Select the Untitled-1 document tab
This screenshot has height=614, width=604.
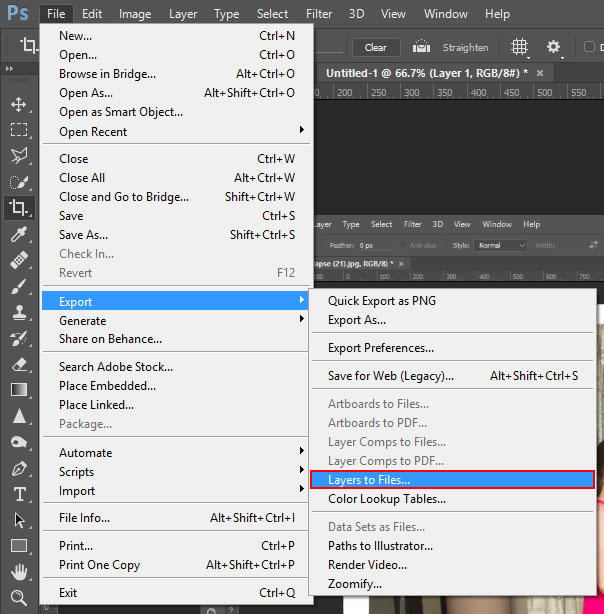427,73
